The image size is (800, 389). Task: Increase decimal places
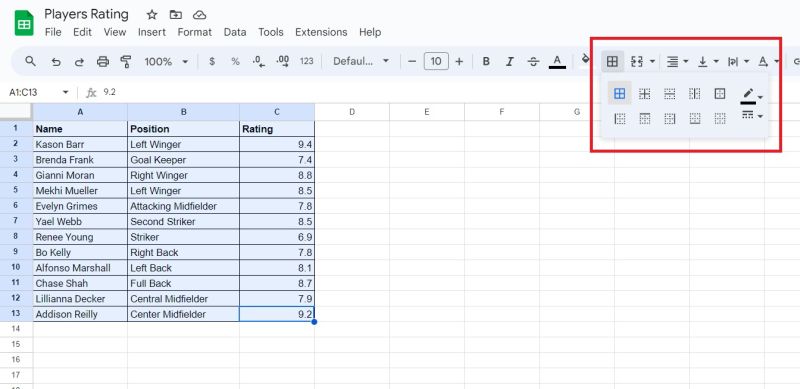click(x=283, y=62)
